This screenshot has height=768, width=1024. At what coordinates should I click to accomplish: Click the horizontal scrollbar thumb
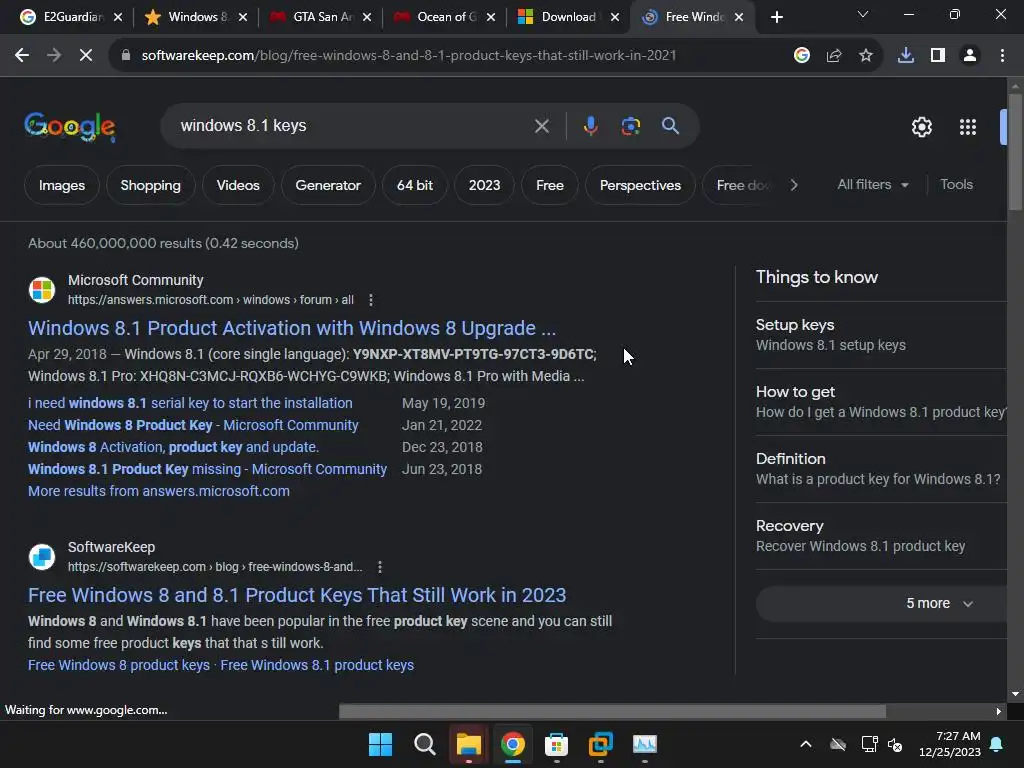612,711
